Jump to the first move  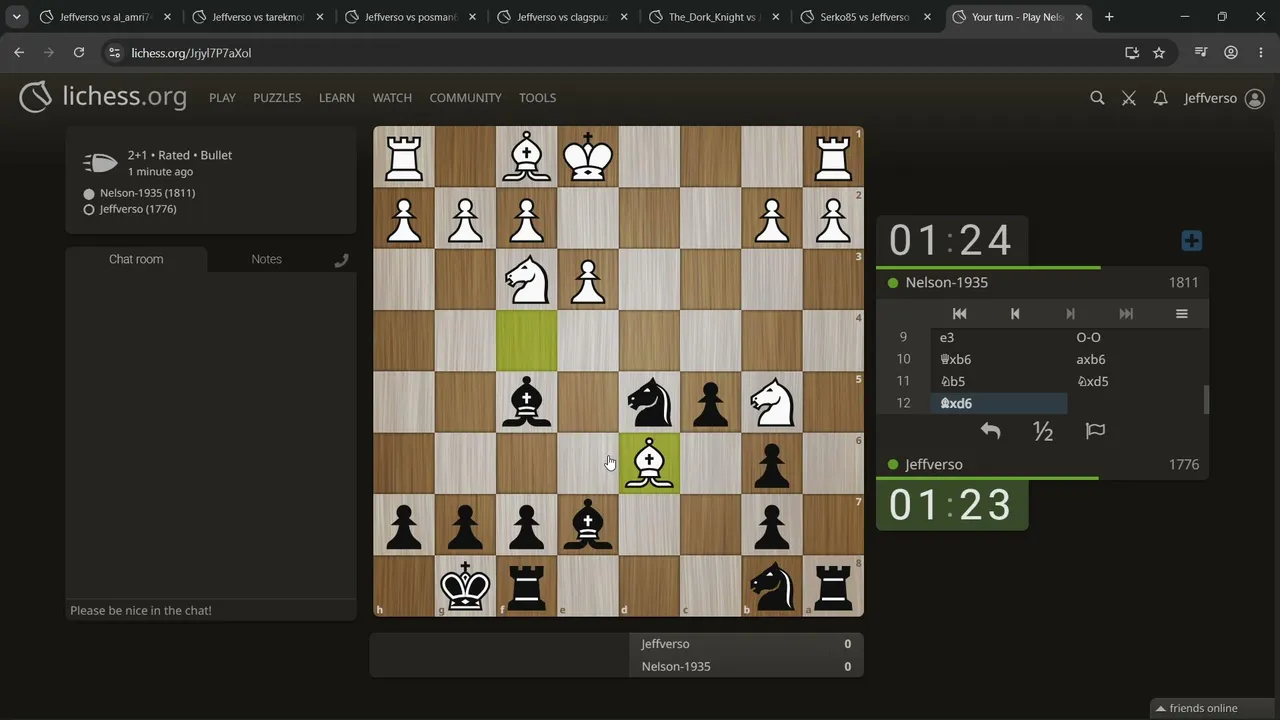[959, 314]
